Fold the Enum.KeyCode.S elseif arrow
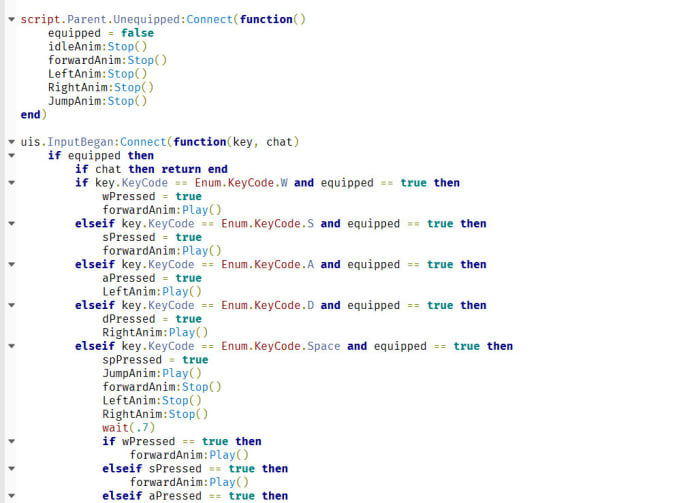 [x=12, y=223]
